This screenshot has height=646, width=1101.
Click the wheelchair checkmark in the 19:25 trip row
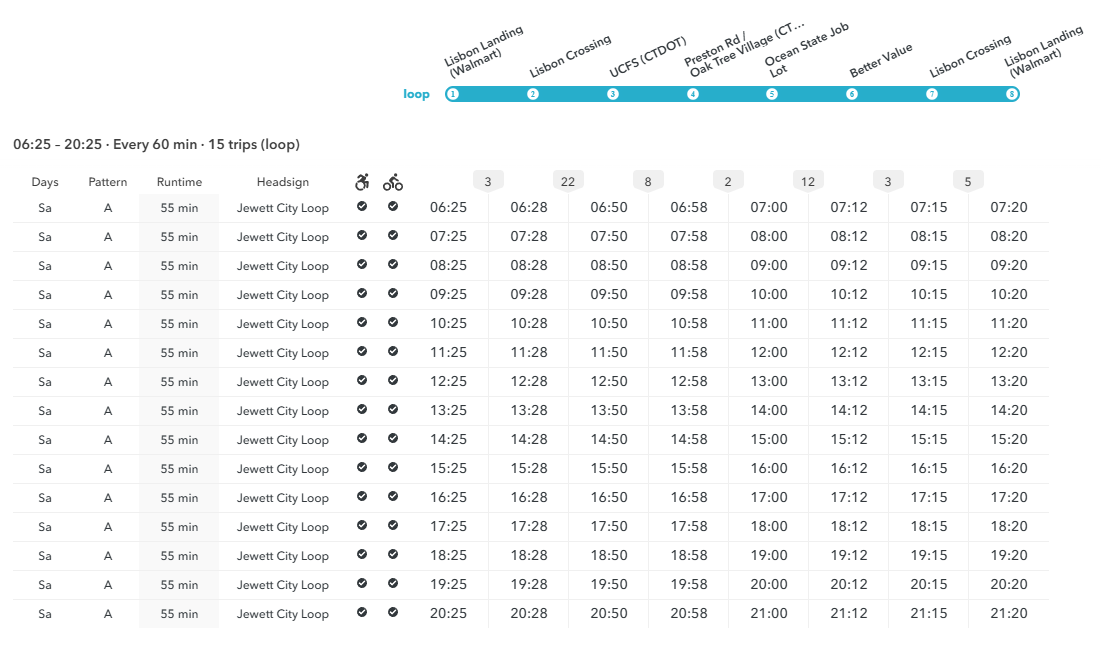coord(362,583)
